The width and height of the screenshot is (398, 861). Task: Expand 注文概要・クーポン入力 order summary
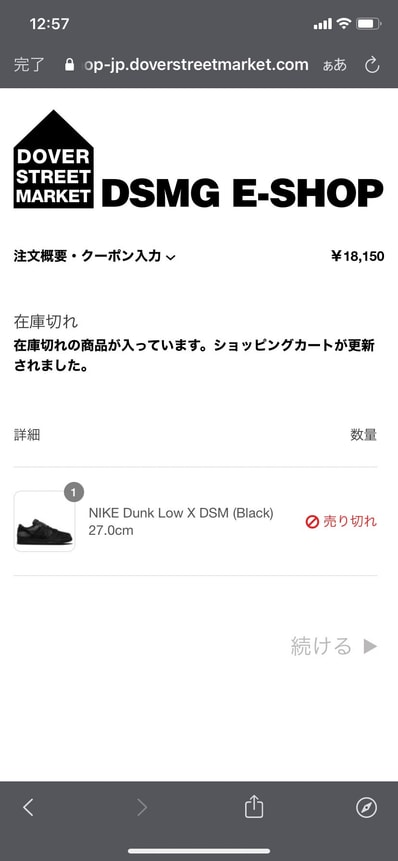(94, 256)
